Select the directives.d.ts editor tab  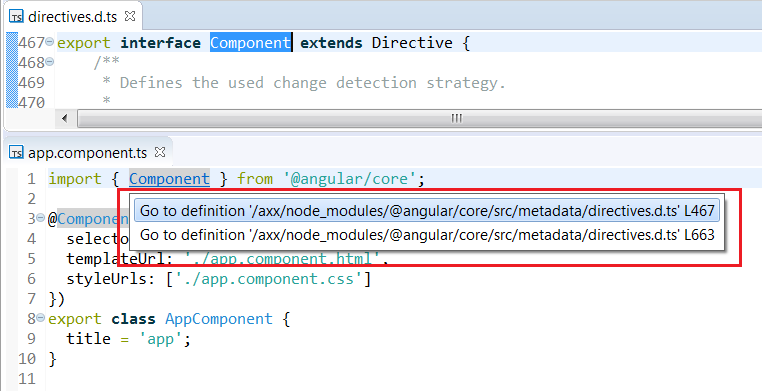(72, 17)
